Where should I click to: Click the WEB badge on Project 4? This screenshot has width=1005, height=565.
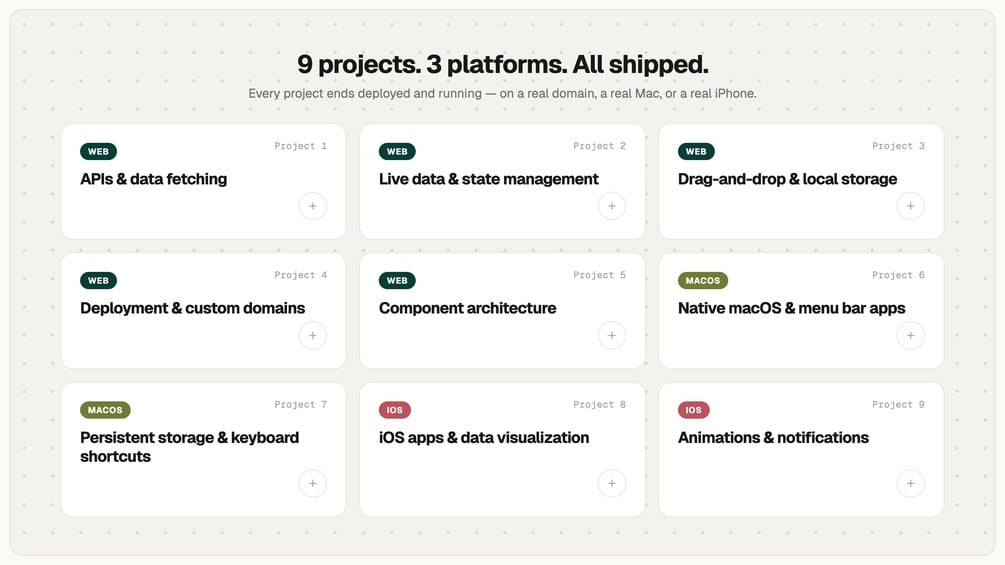click(98, 281)
